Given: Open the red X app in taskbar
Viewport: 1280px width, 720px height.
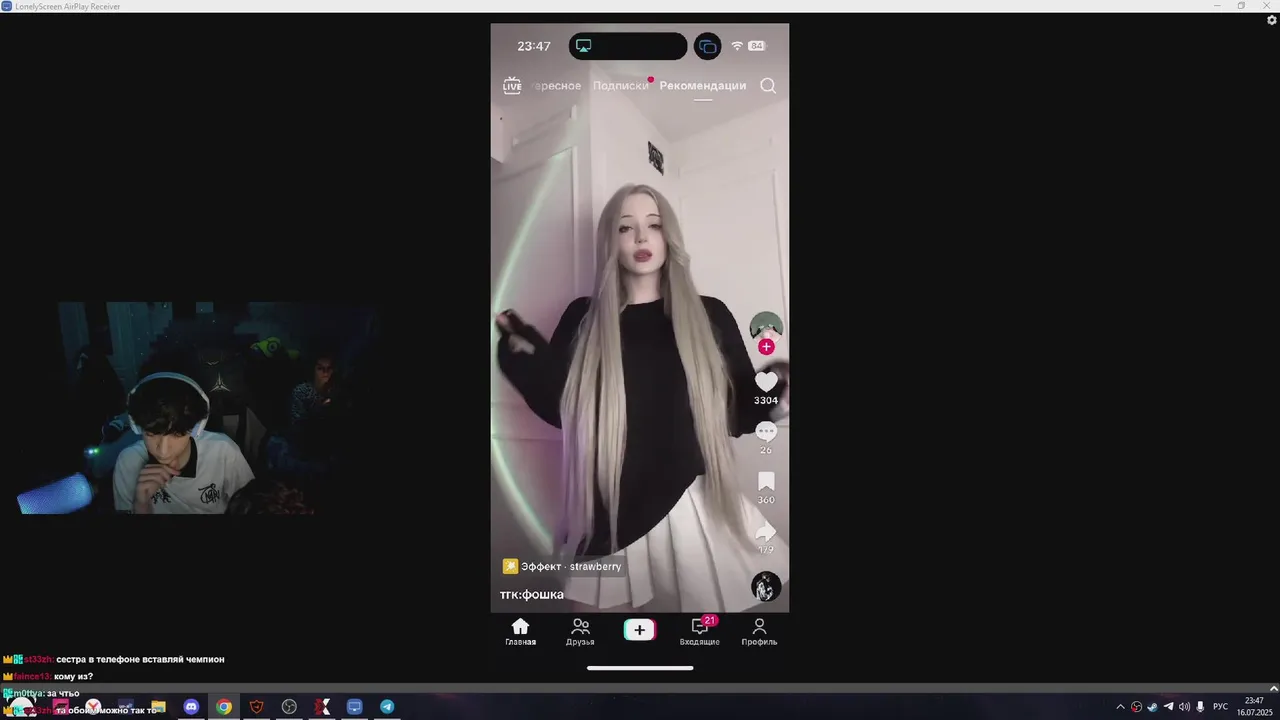Looking at the screenshot, I should [322, 707].
